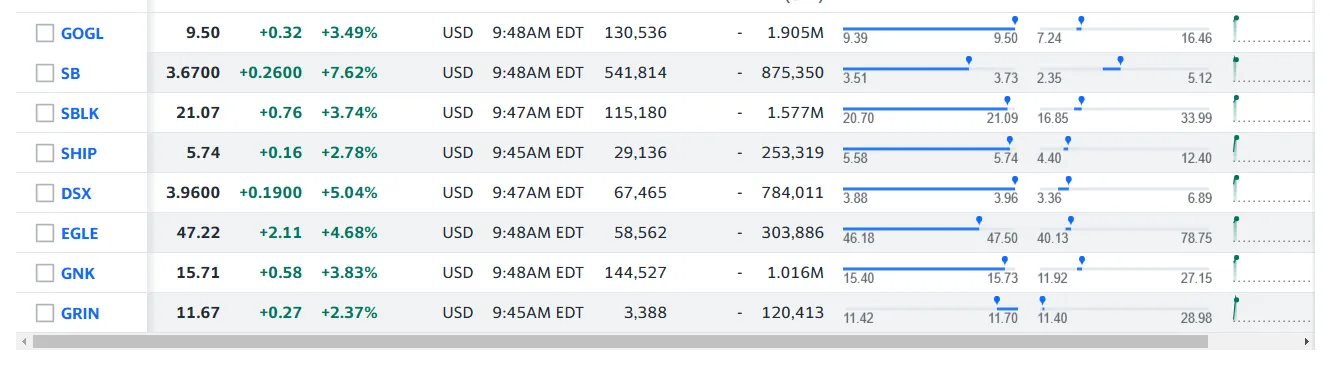The height and width of the screenshot is (367, 1330).
Task: Click the horizontal scrollbar thumb
Action: 620,341
